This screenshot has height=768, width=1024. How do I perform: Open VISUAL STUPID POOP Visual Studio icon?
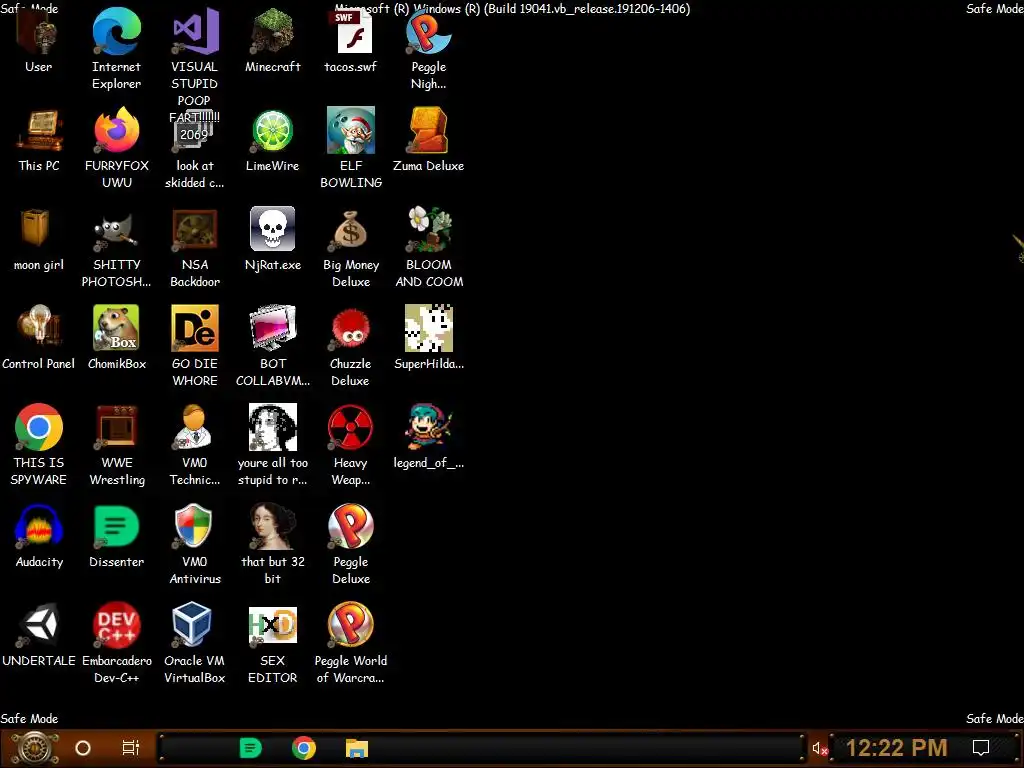pos(195,31)
